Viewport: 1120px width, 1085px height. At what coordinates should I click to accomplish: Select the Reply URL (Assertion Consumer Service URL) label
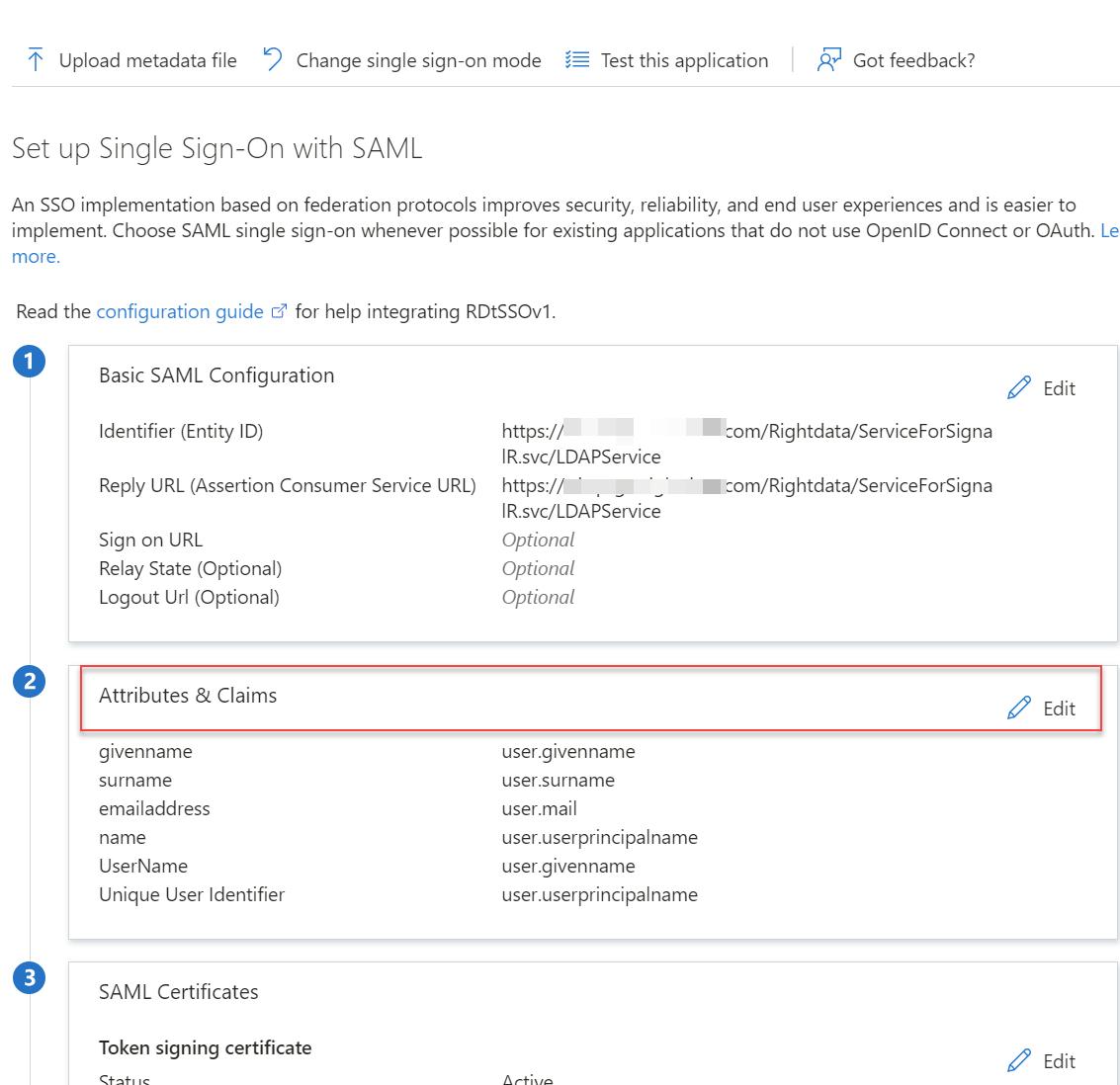[x=287, y=485]
